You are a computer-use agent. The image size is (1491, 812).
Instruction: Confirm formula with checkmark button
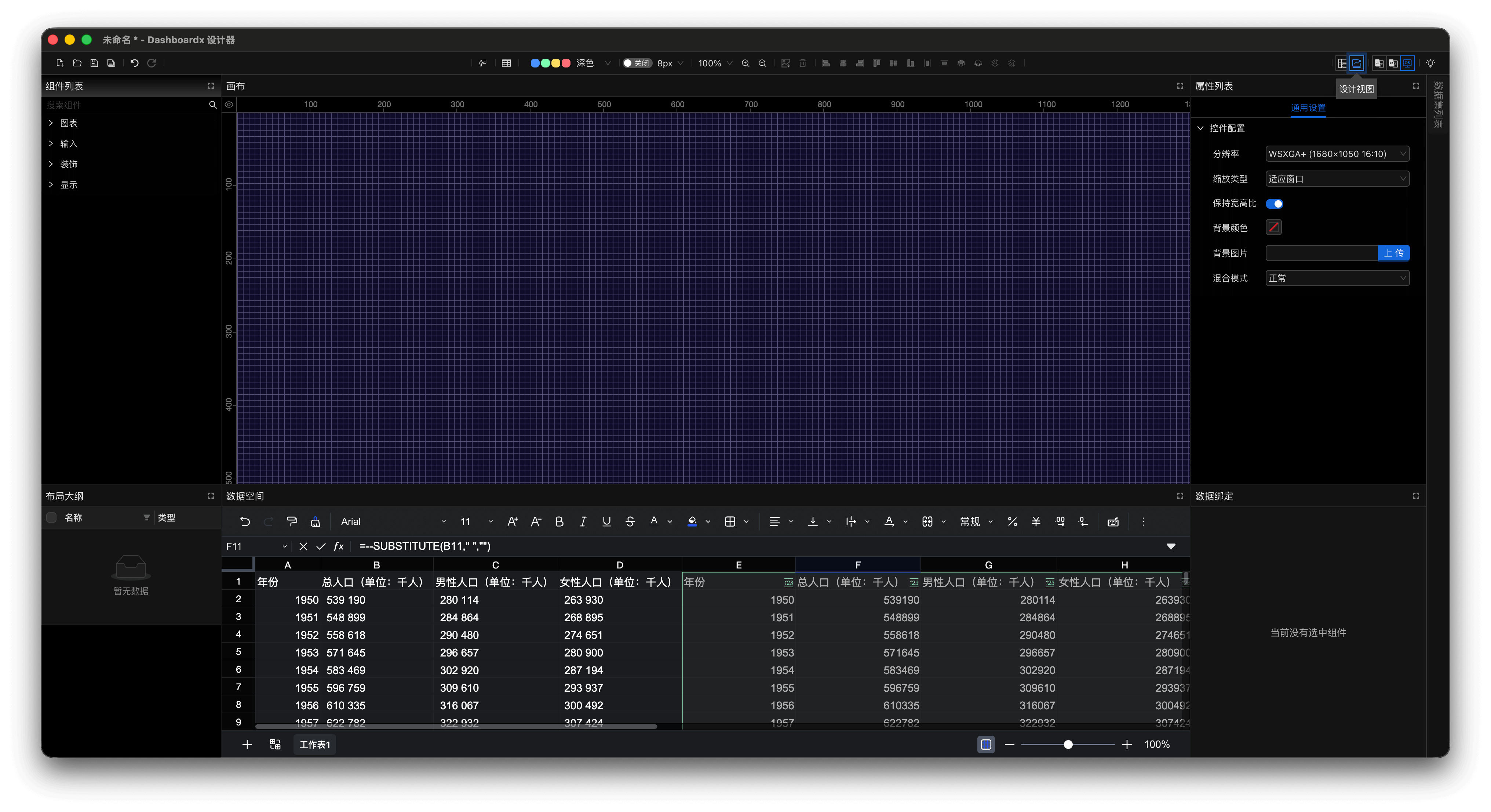coord(321,546)
